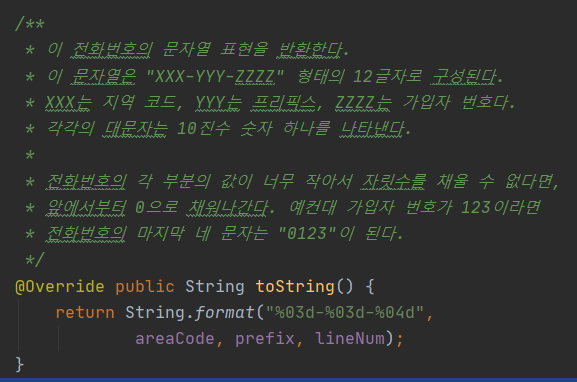Click the 'public' keyword

point(145,287)
